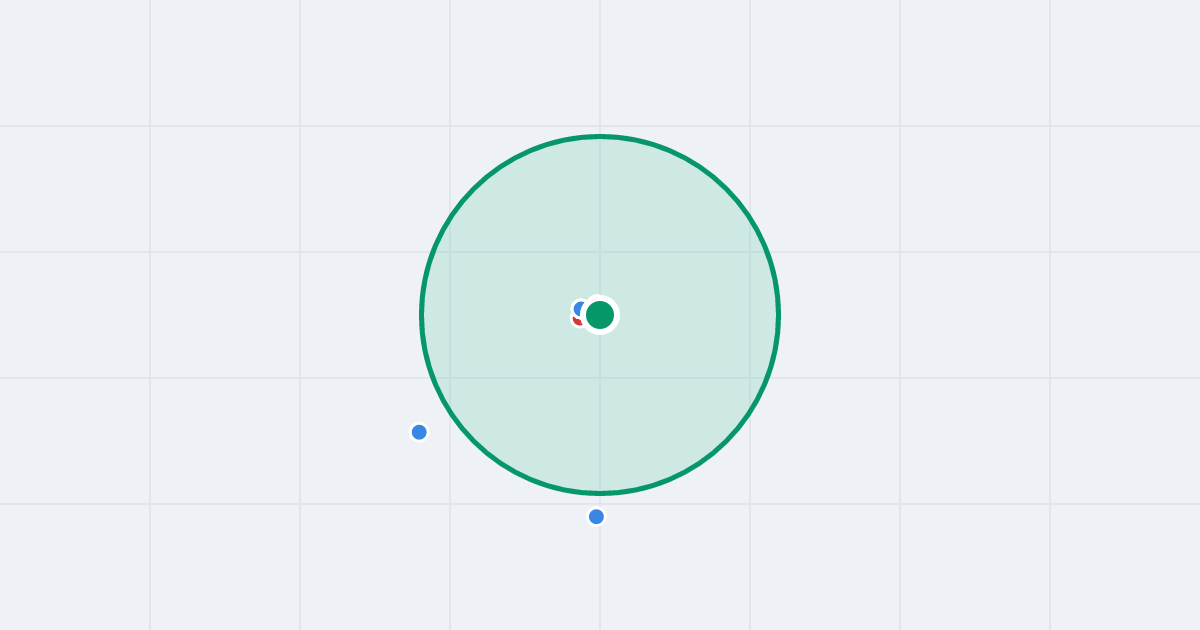The width and height of the screenshot is (1200, 630).
Task: Click the blue marker directly below the circle
Action: [596, 517]
